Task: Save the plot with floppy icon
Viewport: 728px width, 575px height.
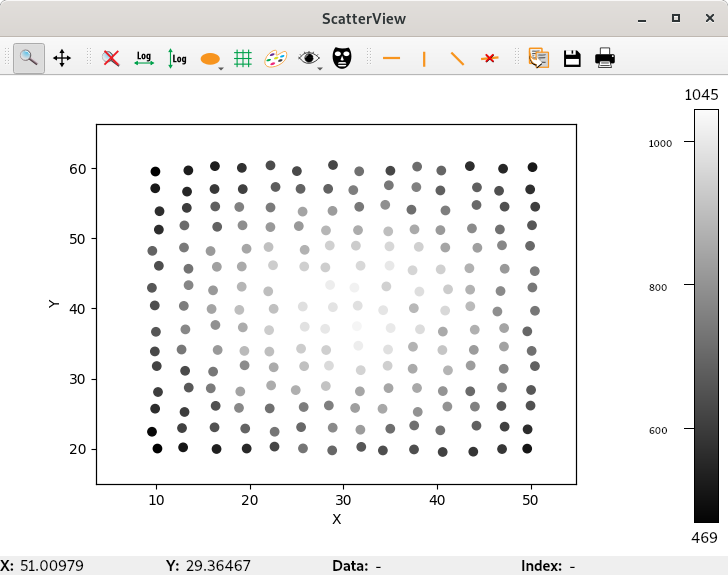Action: click(572, 58)
